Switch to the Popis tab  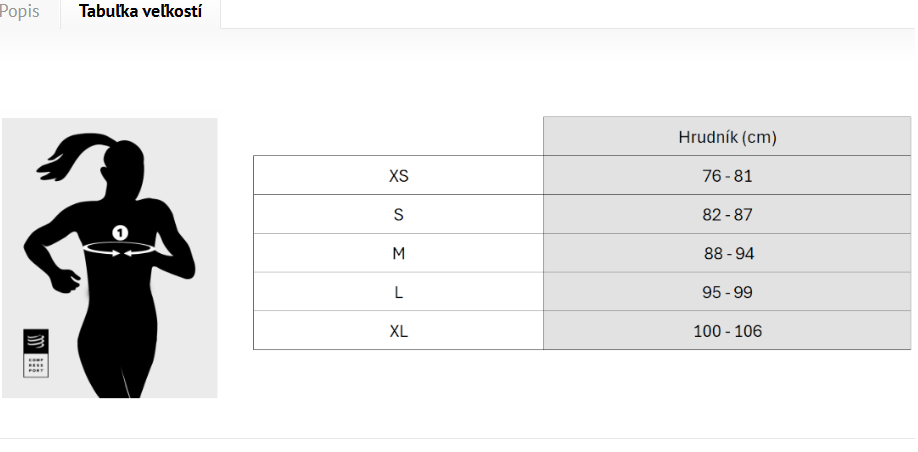tap(20, 11)
